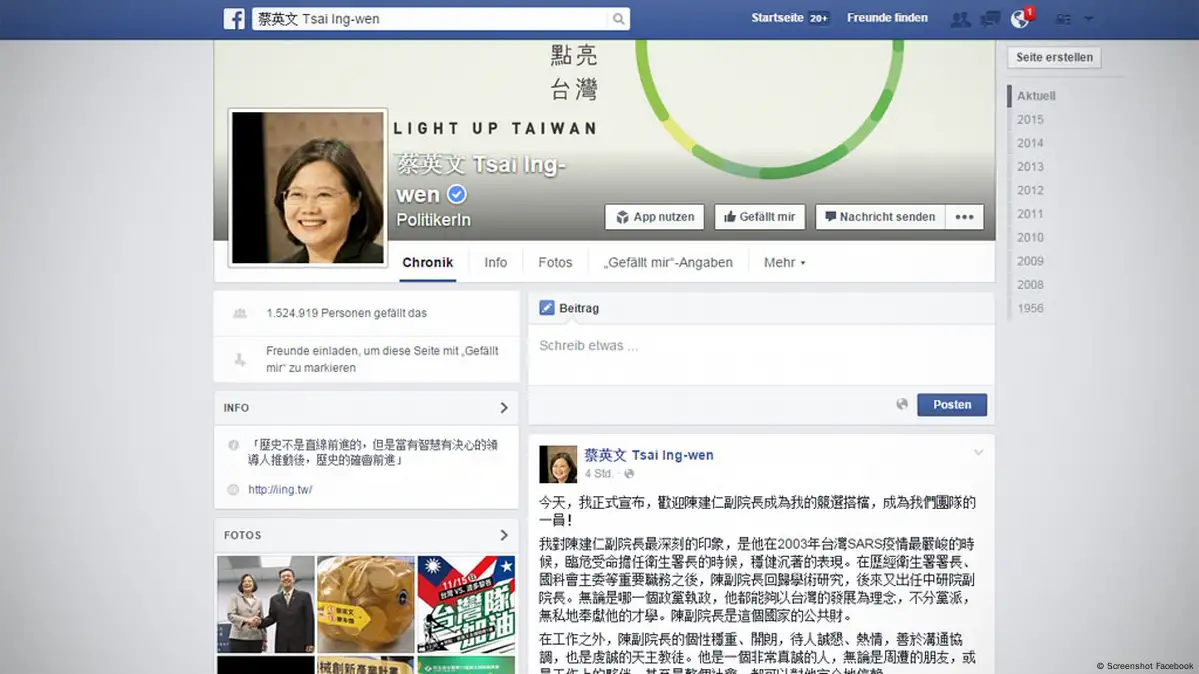This screenshot has height=674, width=1199.
Task: Expand the INFO section arrow
Action: pos(504,408)
